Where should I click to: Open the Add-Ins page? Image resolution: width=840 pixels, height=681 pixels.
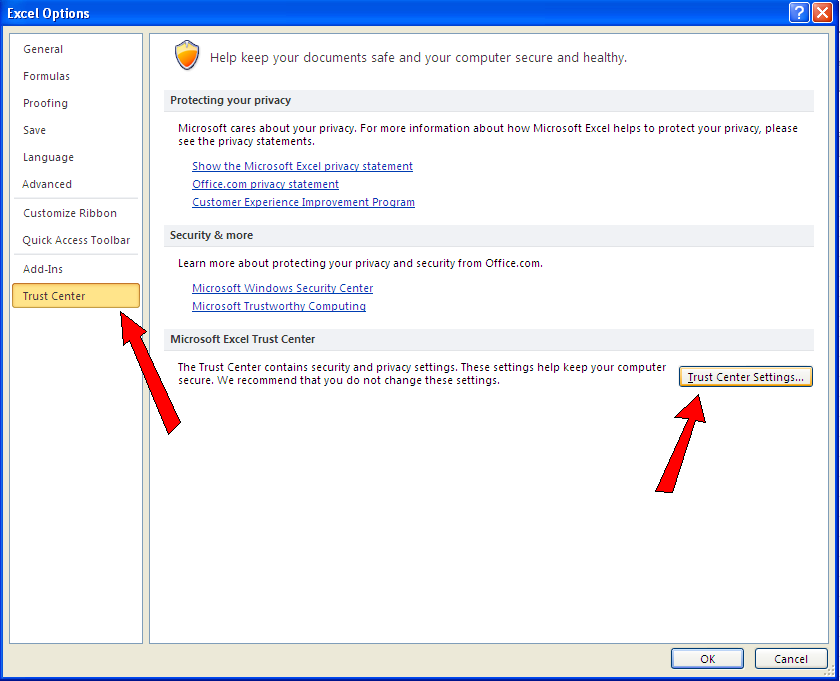42,269
